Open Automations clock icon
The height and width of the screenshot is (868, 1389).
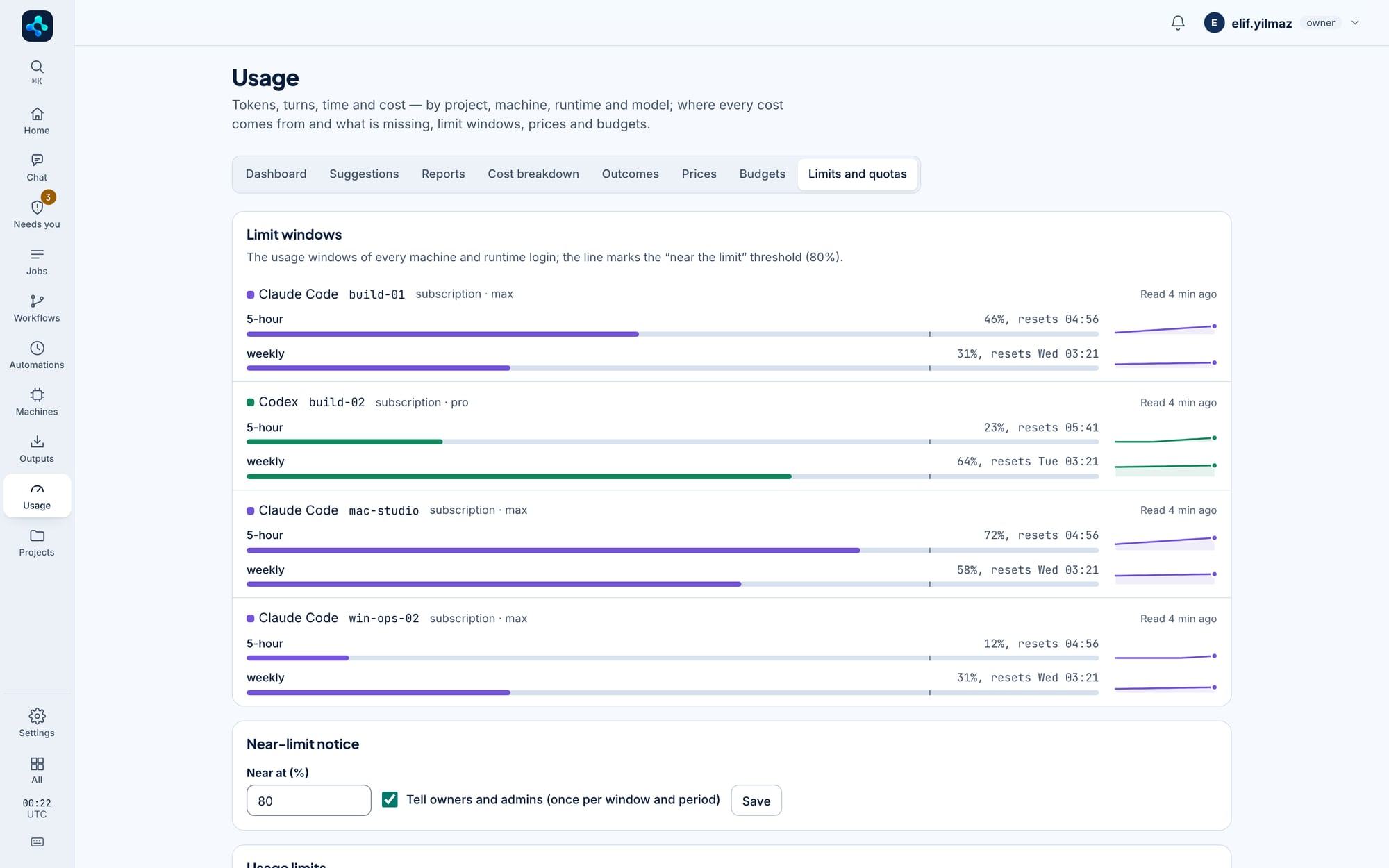point(37,348)
